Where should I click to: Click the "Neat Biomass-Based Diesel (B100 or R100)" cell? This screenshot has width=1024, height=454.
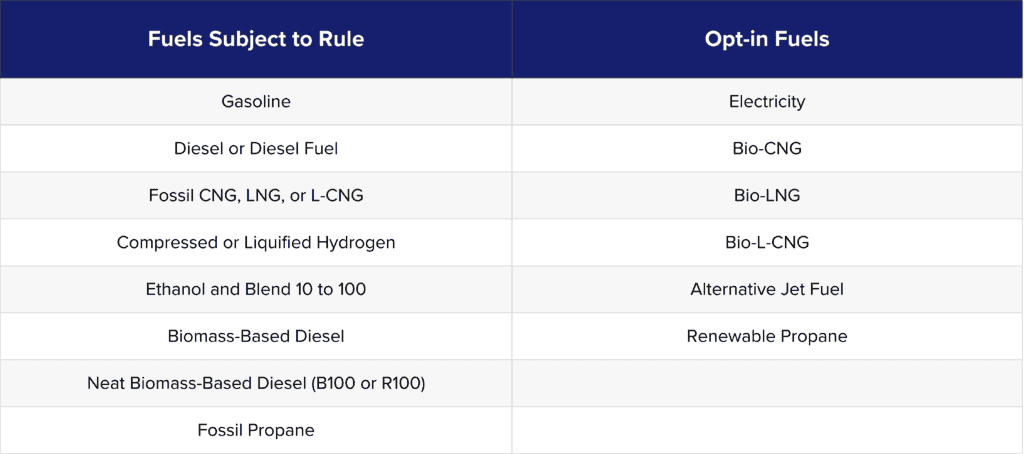[256, 384]
